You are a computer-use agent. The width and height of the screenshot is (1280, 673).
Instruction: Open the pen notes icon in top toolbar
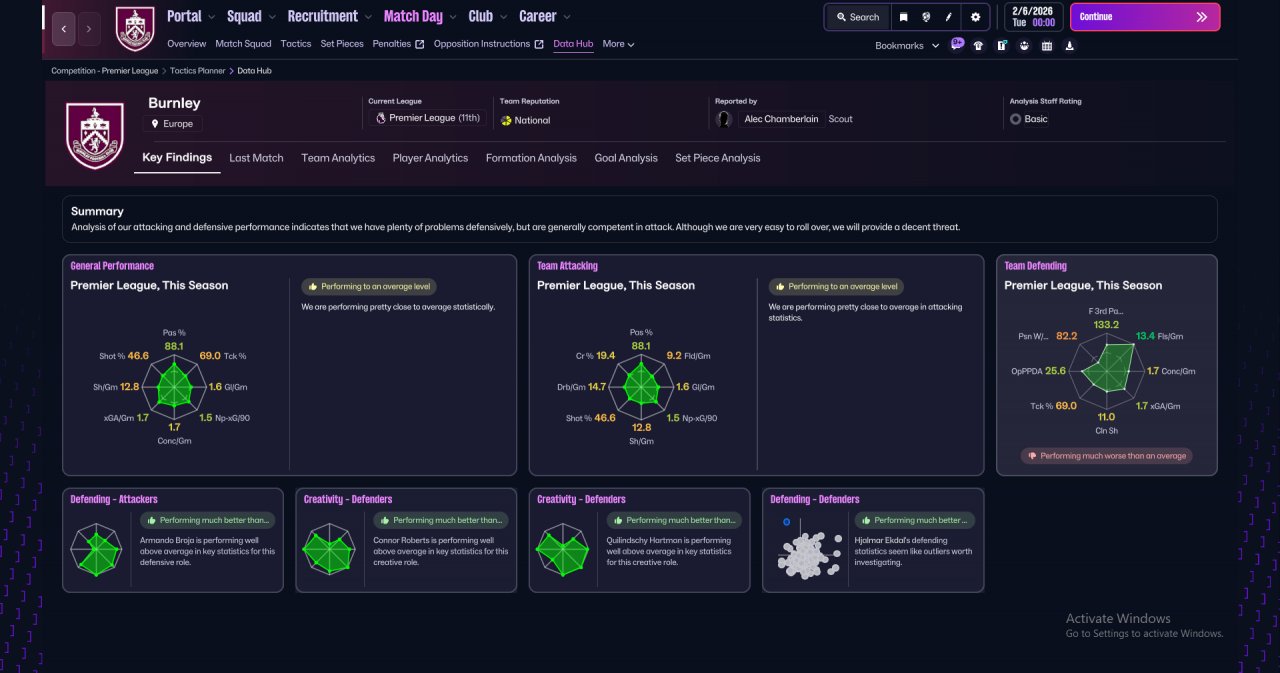(949, 17)
